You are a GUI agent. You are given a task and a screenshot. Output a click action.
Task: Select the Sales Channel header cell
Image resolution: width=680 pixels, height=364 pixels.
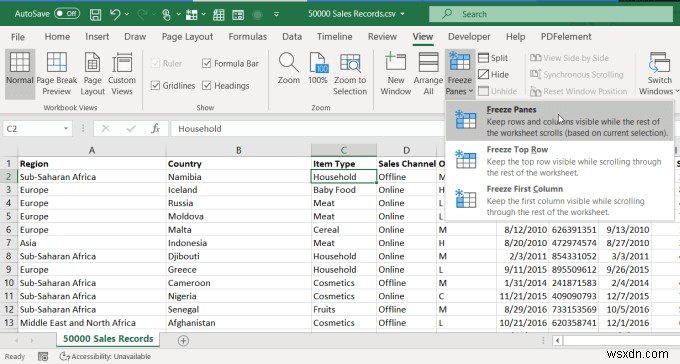[406, 164]
